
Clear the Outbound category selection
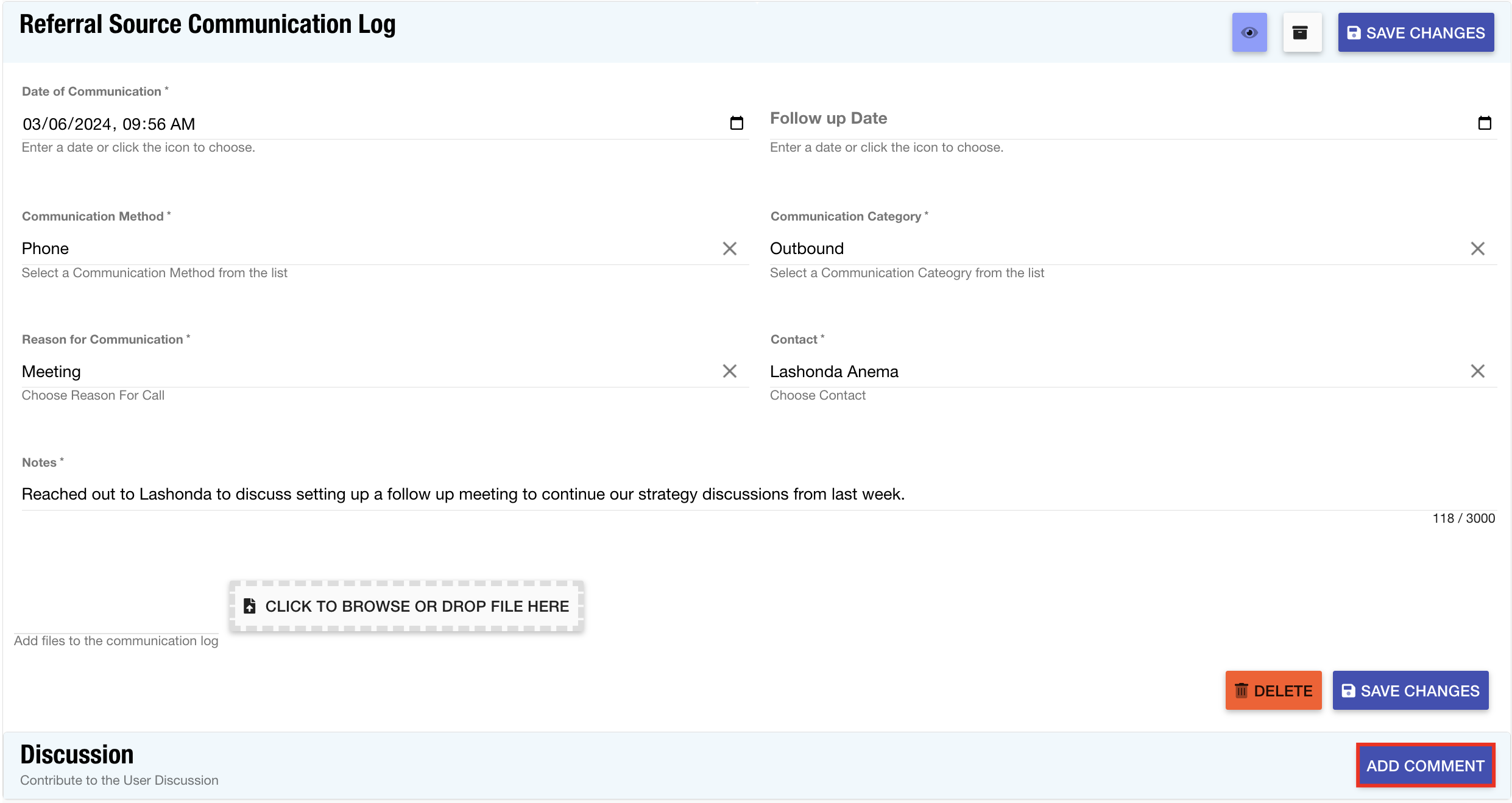click(x=1477, y=249)
